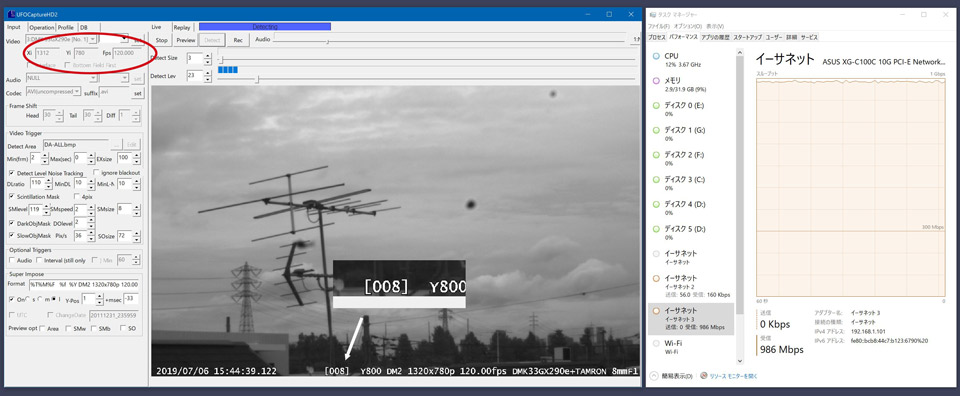Click the 簡易表示 collapse arrow icon
The image size is (960, 396).
click(654, 375)
